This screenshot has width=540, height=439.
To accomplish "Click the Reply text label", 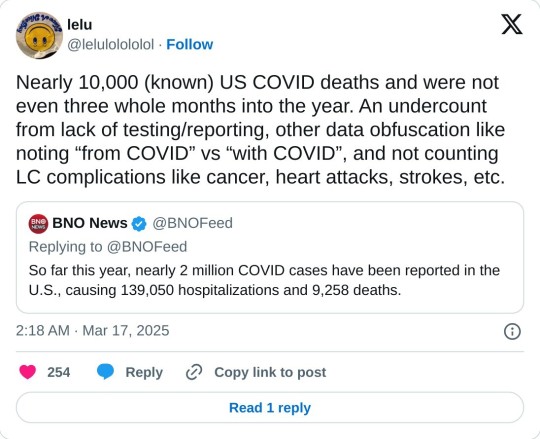I will coord(144,372).
